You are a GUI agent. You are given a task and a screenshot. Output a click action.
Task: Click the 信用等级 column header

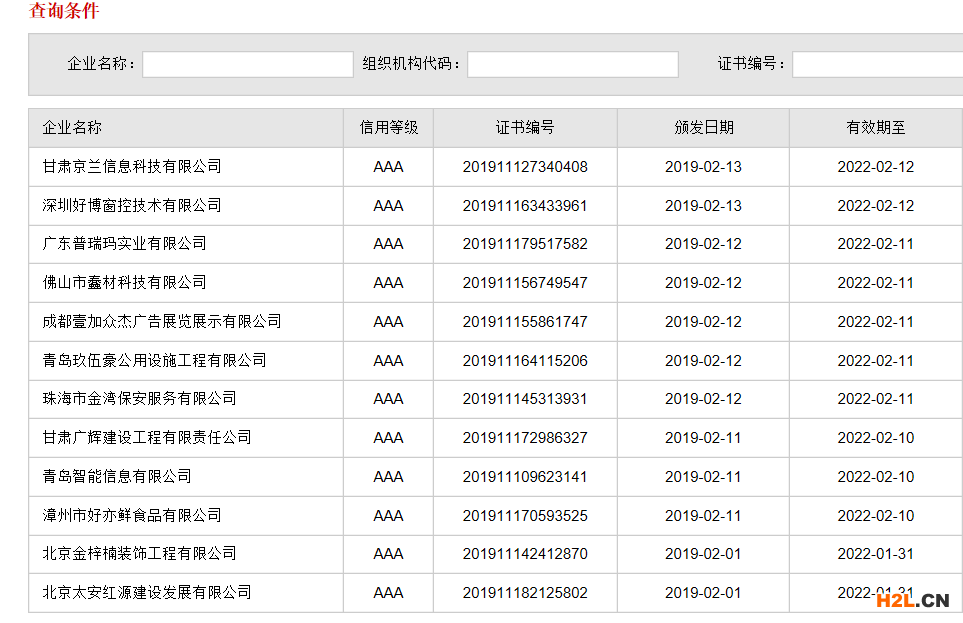pos(388,128)
